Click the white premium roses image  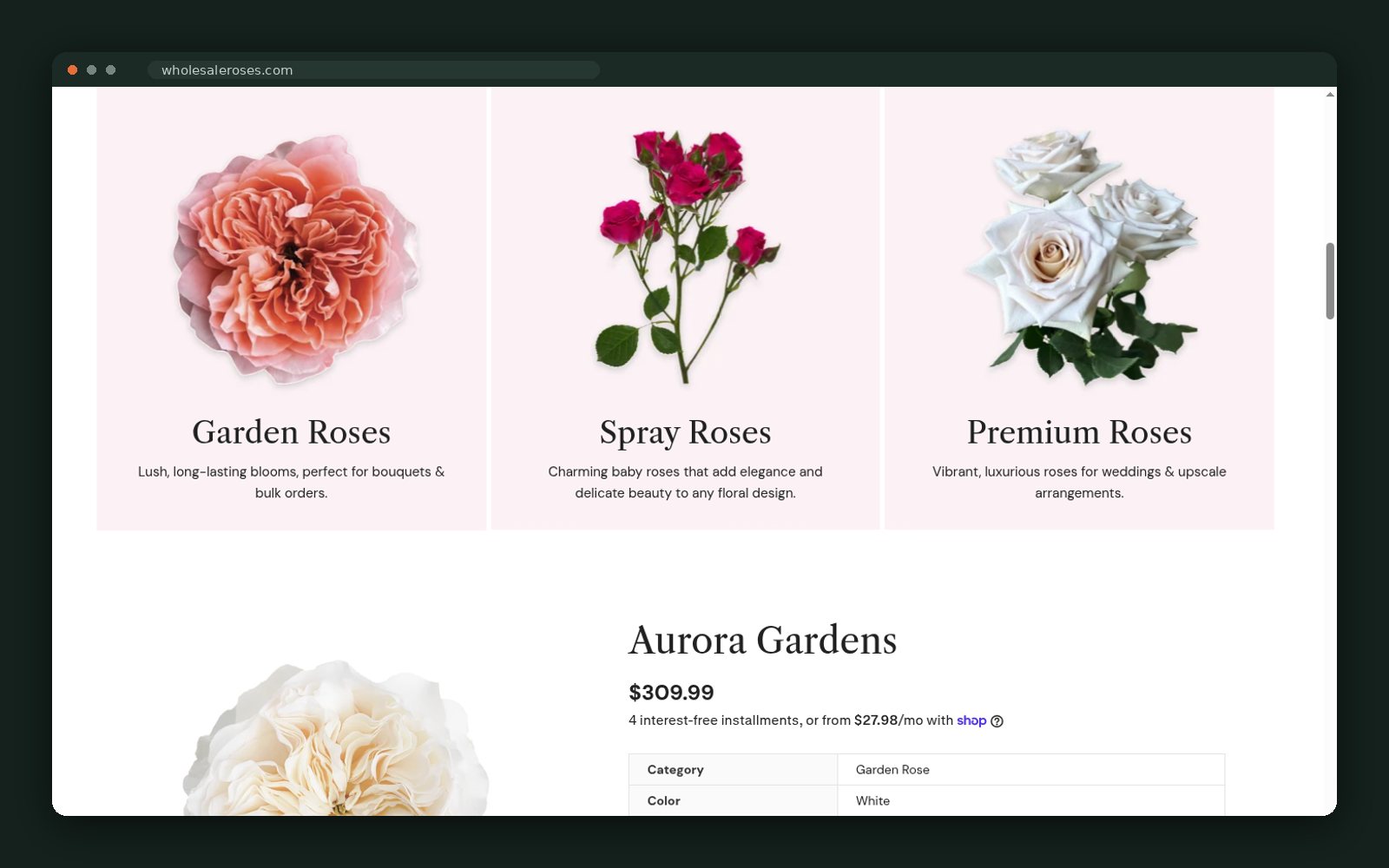pos(1083,258)
